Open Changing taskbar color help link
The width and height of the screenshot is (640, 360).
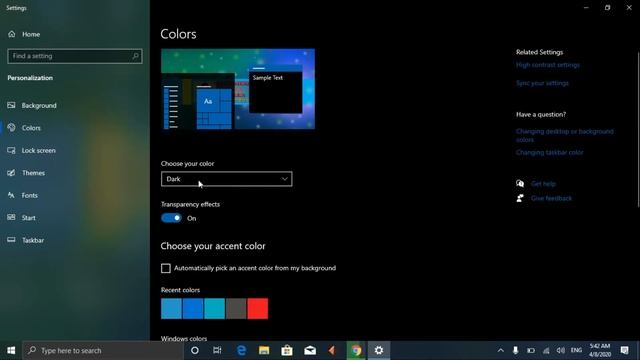(550, 152)
